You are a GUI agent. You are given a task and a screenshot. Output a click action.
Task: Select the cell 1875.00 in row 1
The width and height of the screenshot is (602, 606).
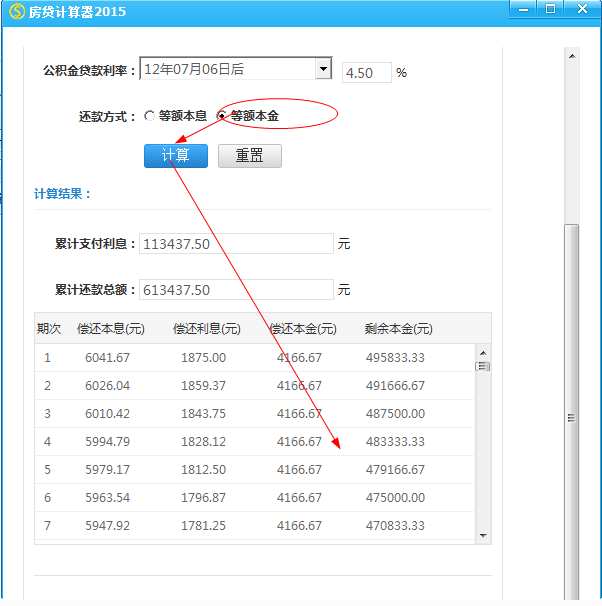point(204,357)
